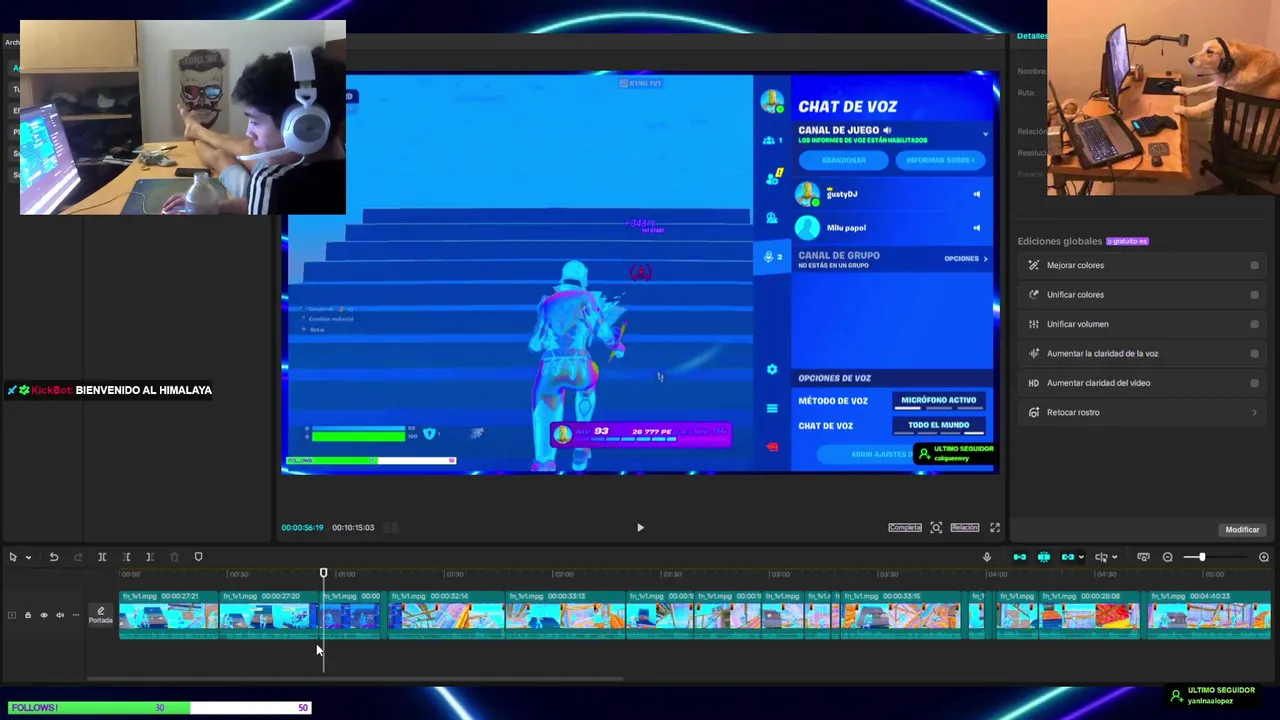Toggle clip linkage icon
1280x720 pixels.
coord(1067,557)
